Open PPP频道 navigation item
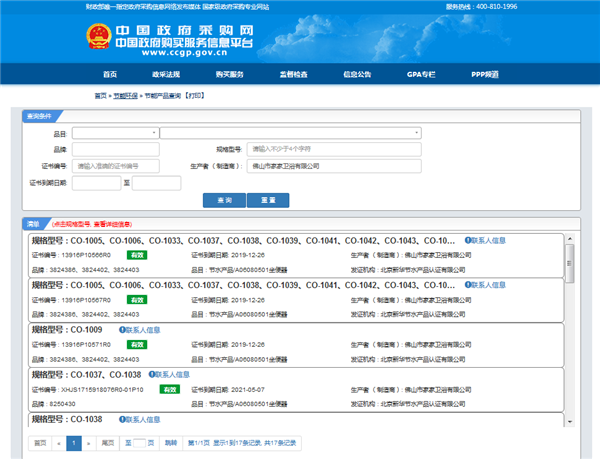600x459 pixels. (485, 74)
